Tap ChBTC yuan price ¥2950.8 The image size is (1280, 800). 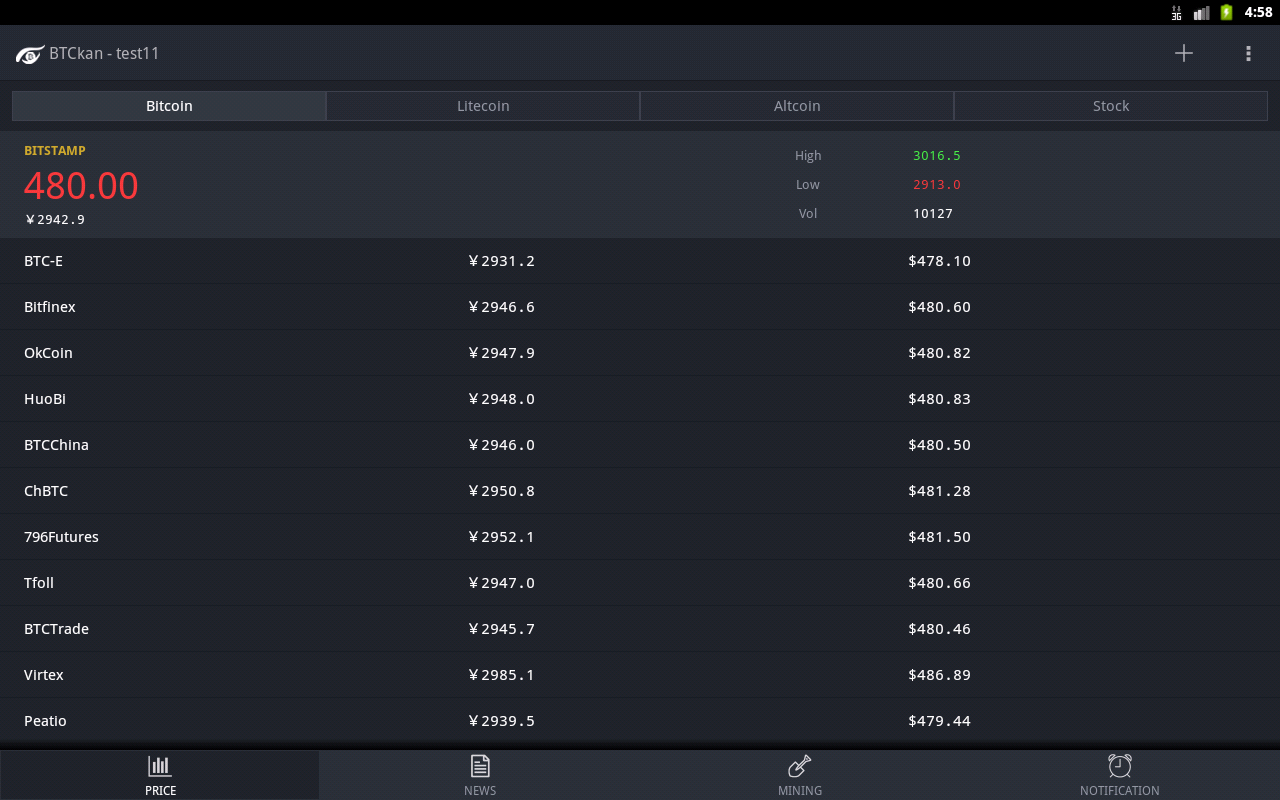501,491
